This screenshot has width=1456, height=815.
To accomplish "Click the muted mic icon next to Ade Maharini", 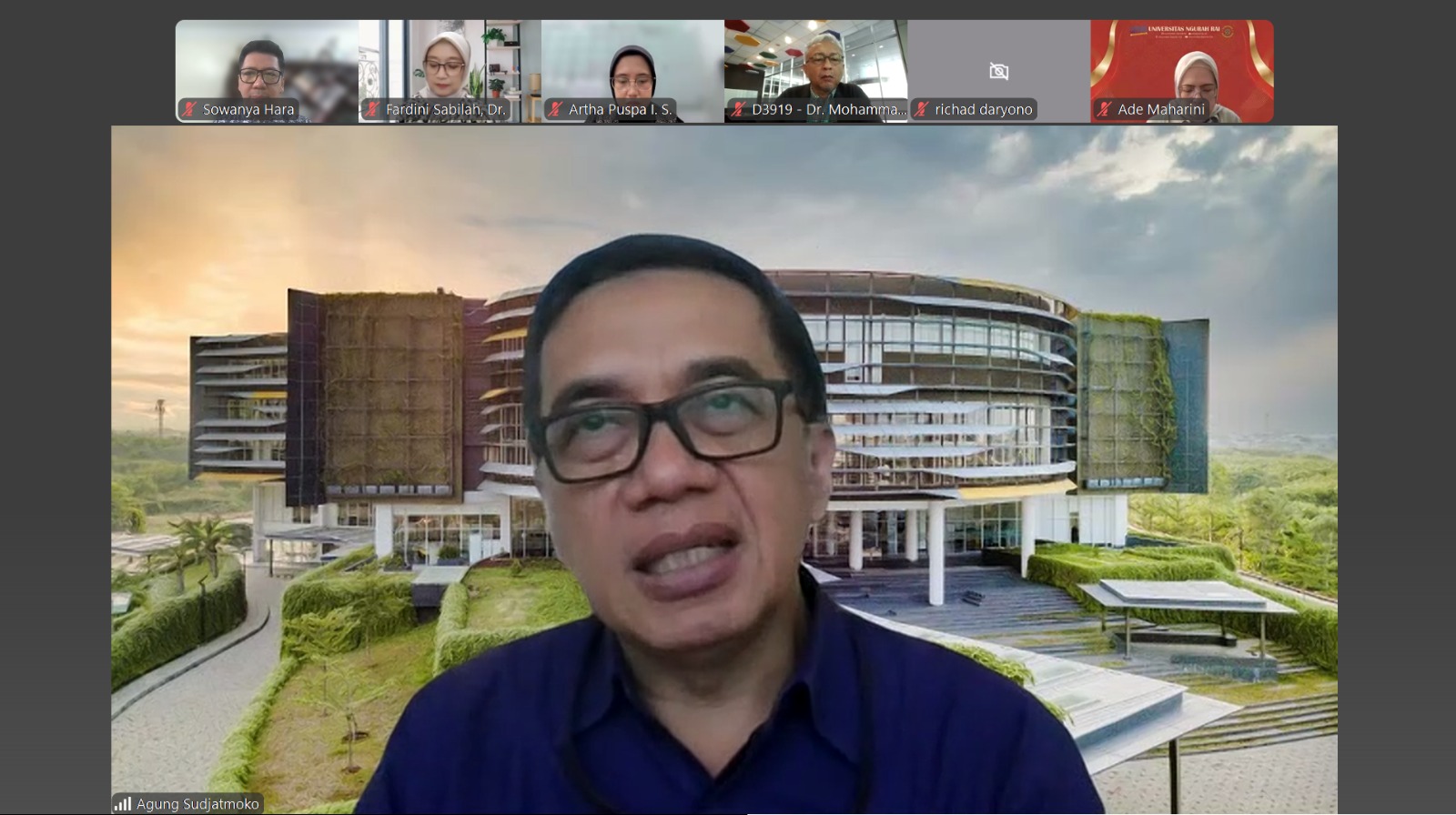I will pos(1105,109).
